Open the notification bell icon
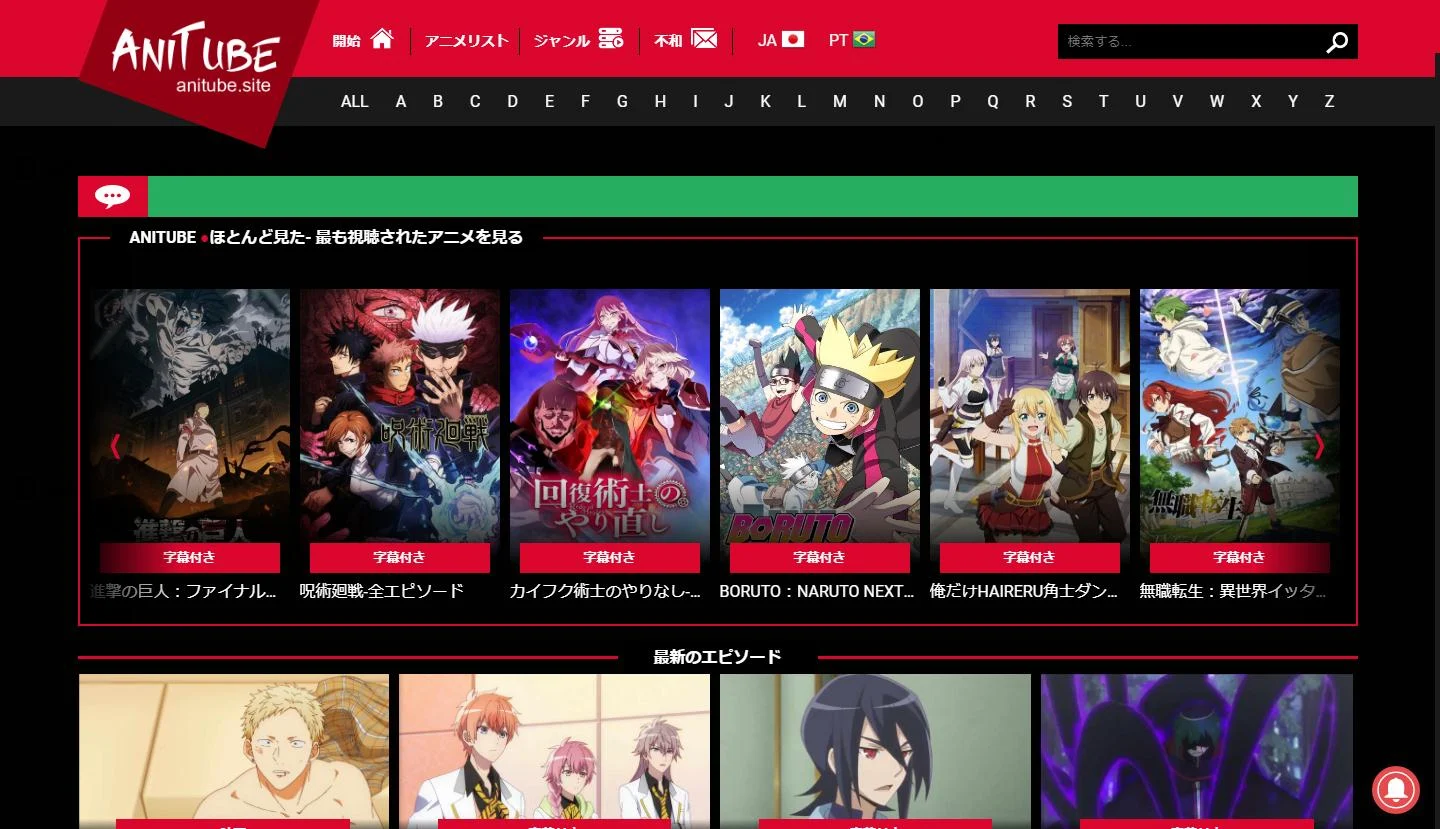1440x829 pixels. coord(1396,789)
